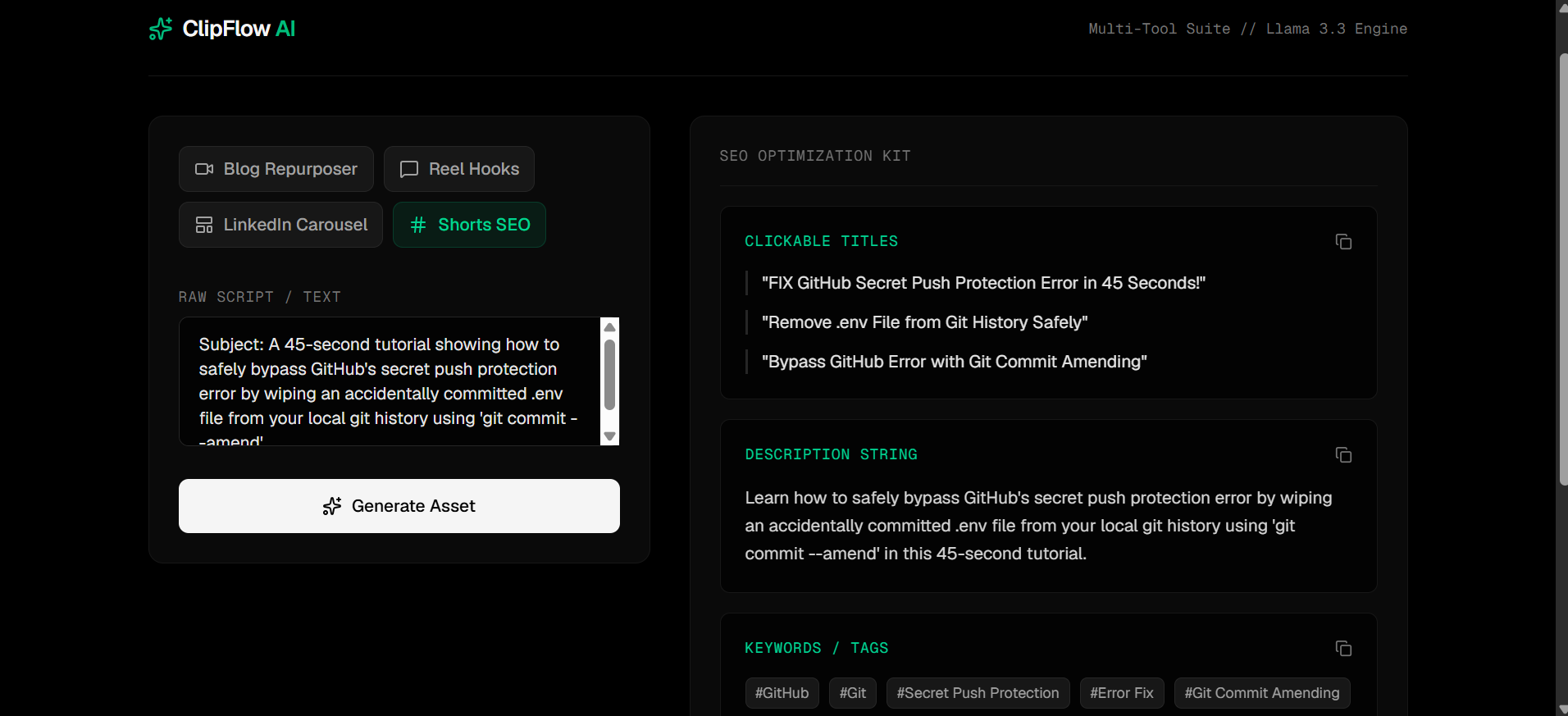The image size is (1568, 716).
Task: Click the RAW SCRIPT / TEXT label
Action: click(x=260, y=297)
